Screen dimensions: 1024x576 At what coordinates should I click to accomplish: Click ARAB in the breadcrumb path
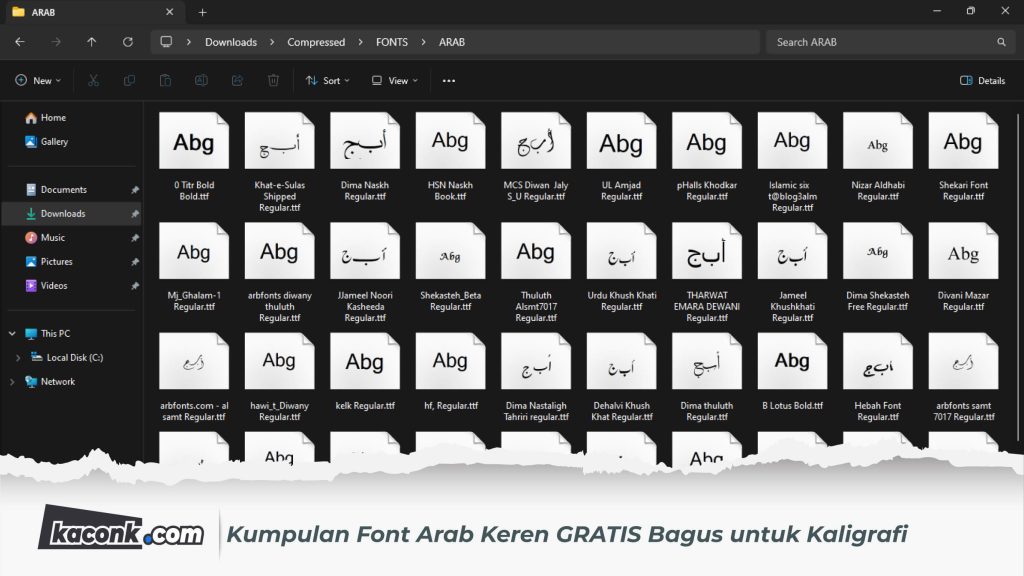[x=451, y=42]
